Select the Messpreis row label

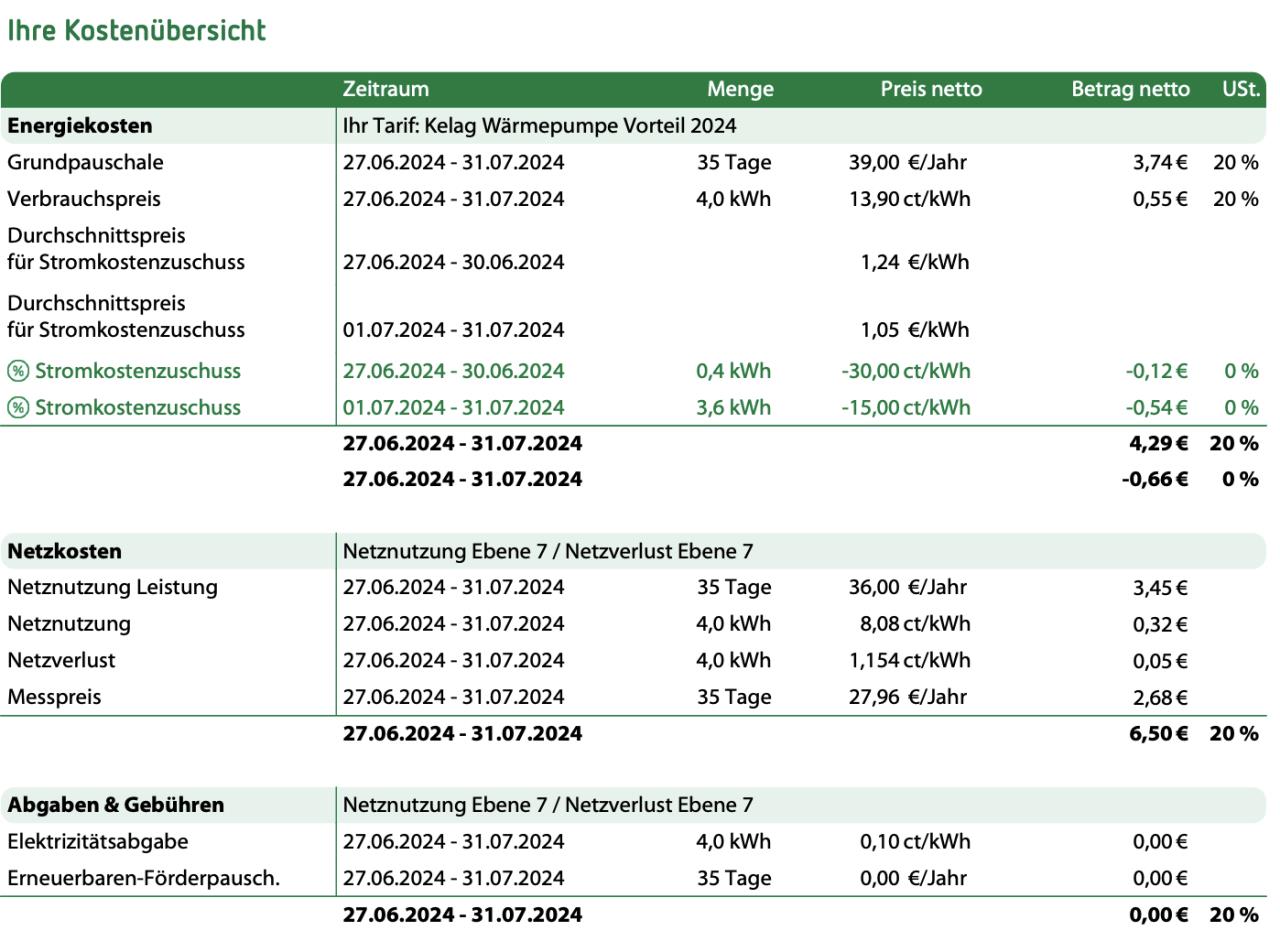coord(54,697)
